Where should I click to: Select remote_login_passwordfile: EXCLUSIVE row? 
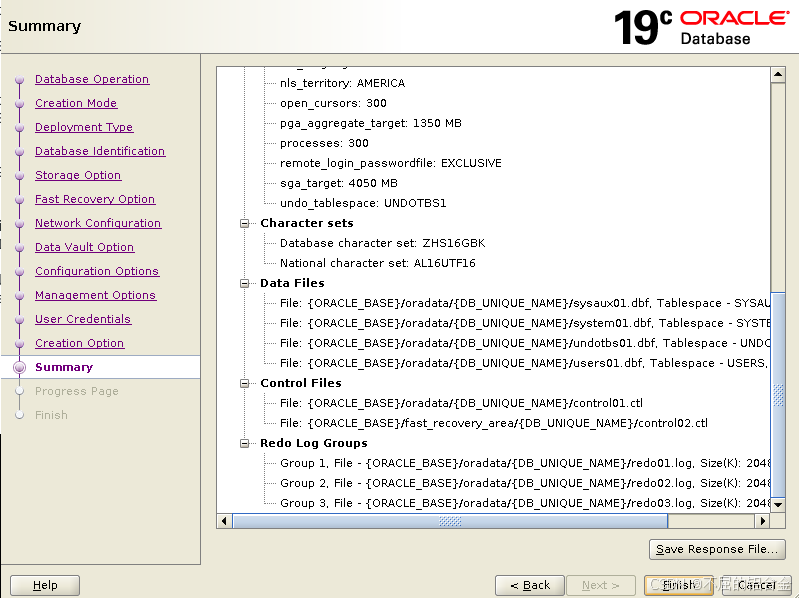click(x=391, y=163)
